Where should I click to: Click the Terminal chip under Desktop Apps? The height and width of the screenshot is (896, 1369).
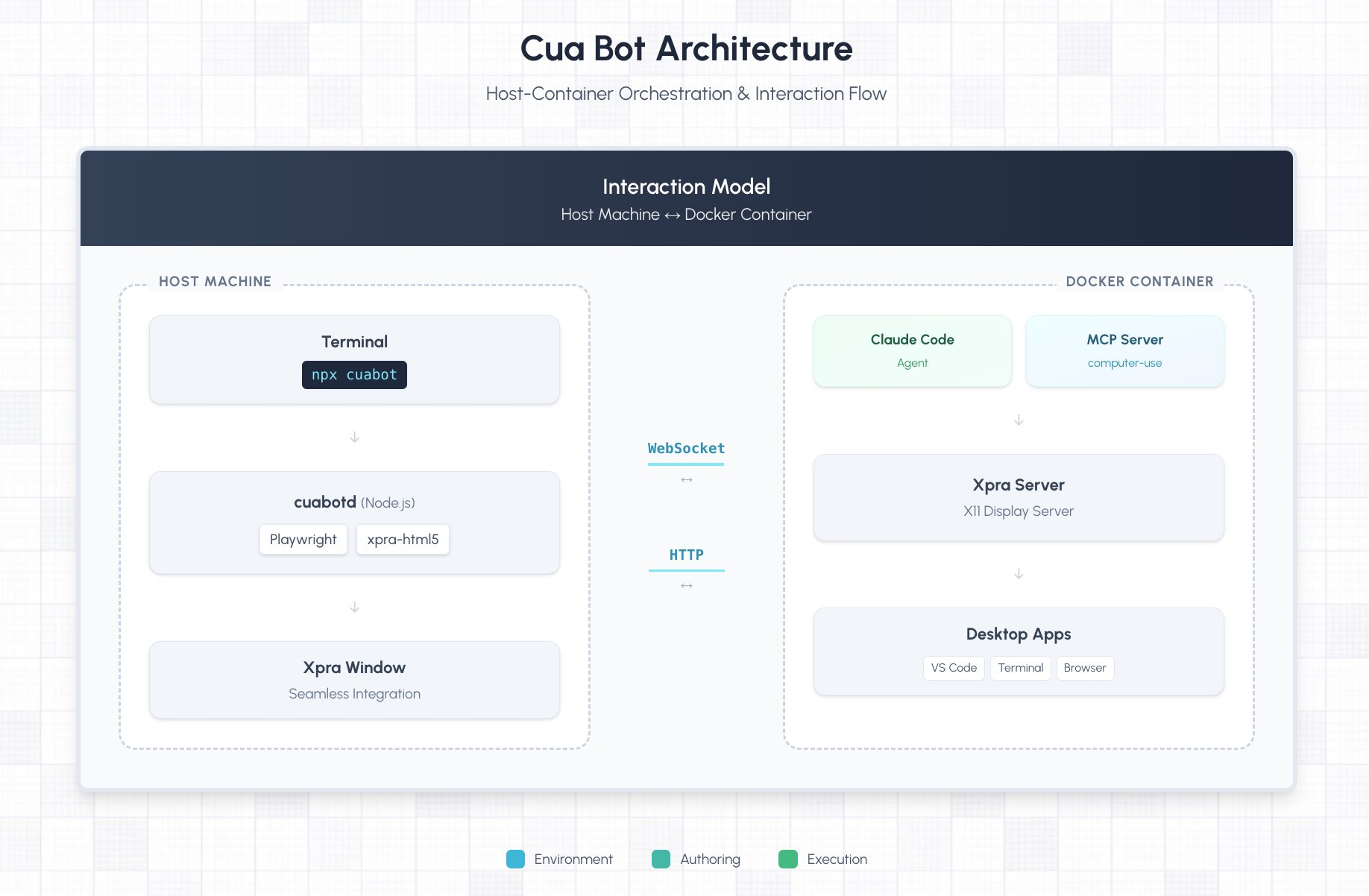(x=1020, y=668)
